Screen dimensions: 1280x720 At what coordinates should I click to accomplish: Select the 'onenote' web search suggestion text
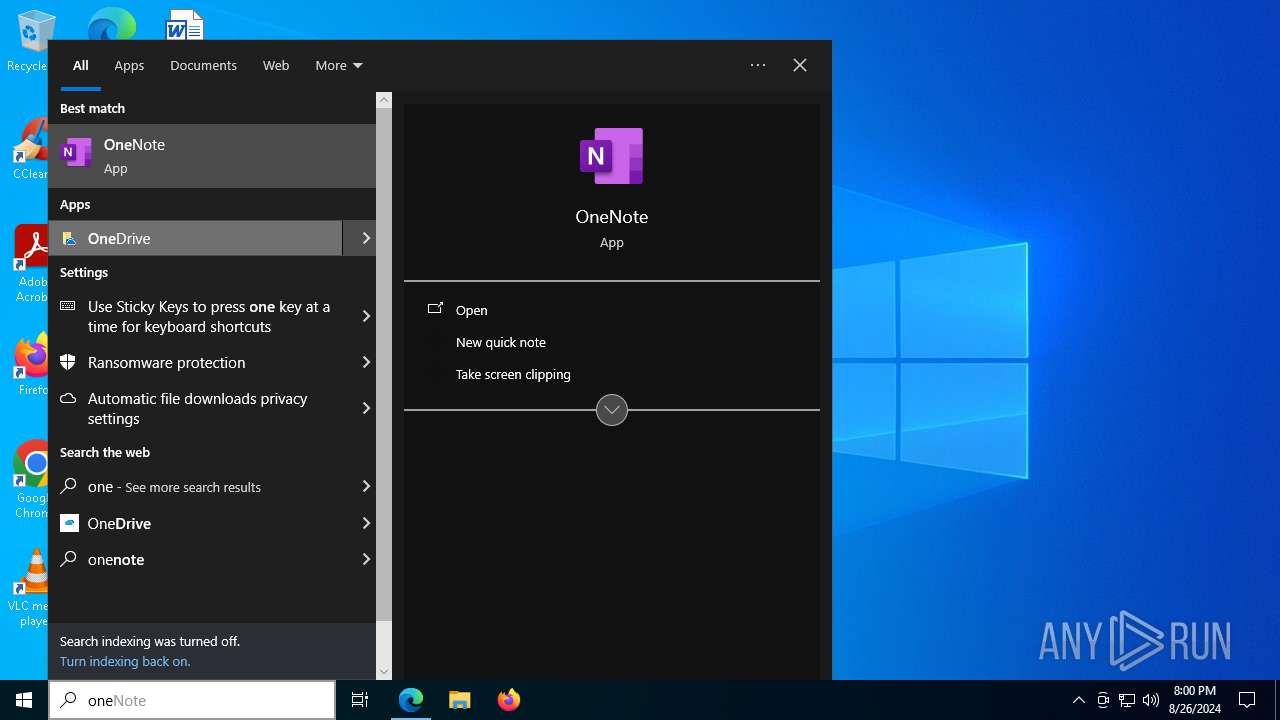tap(116, 559)
